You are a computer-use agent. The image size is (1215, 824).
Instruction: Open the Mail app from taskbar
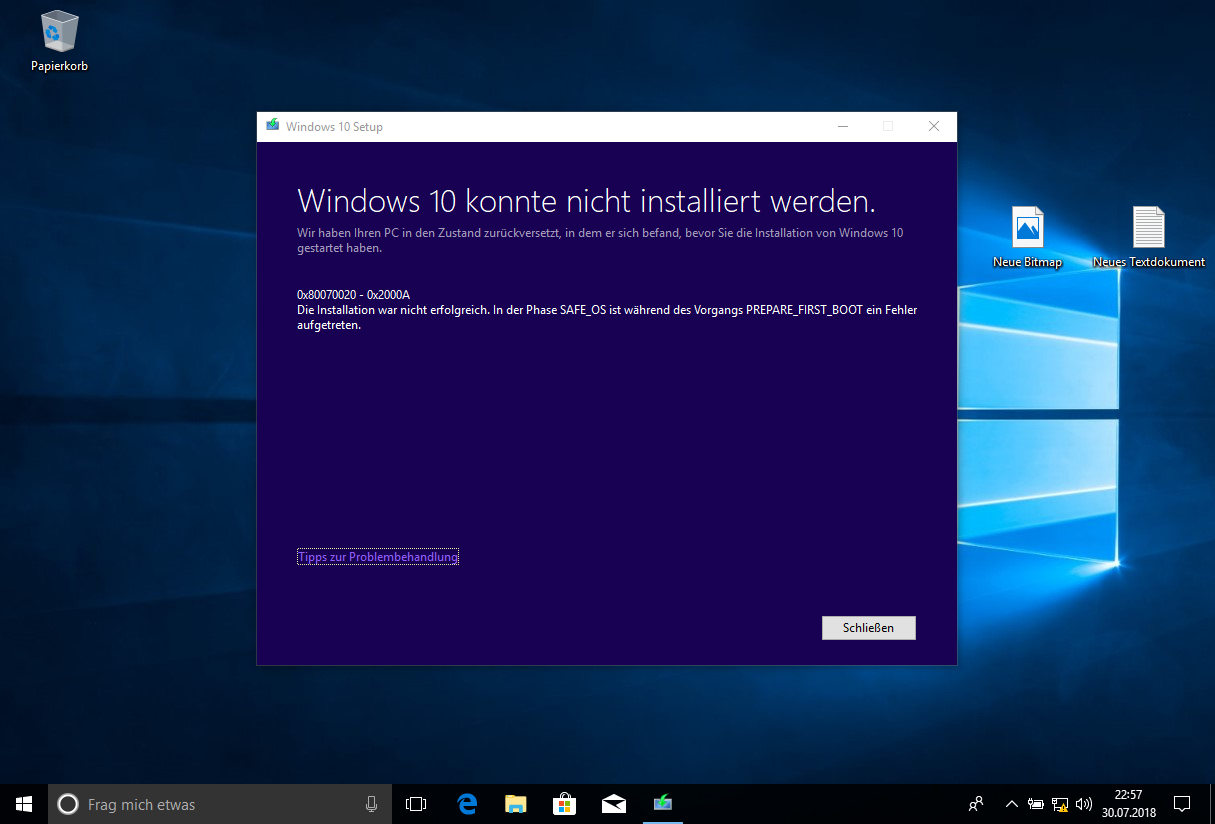[x=613, y=804]
